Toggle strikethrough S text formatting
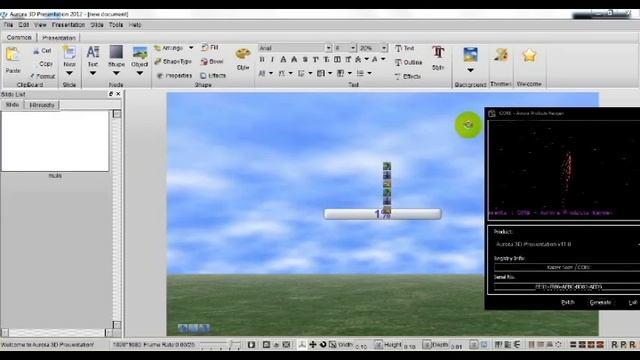The image size is (640, 360). 305,60
